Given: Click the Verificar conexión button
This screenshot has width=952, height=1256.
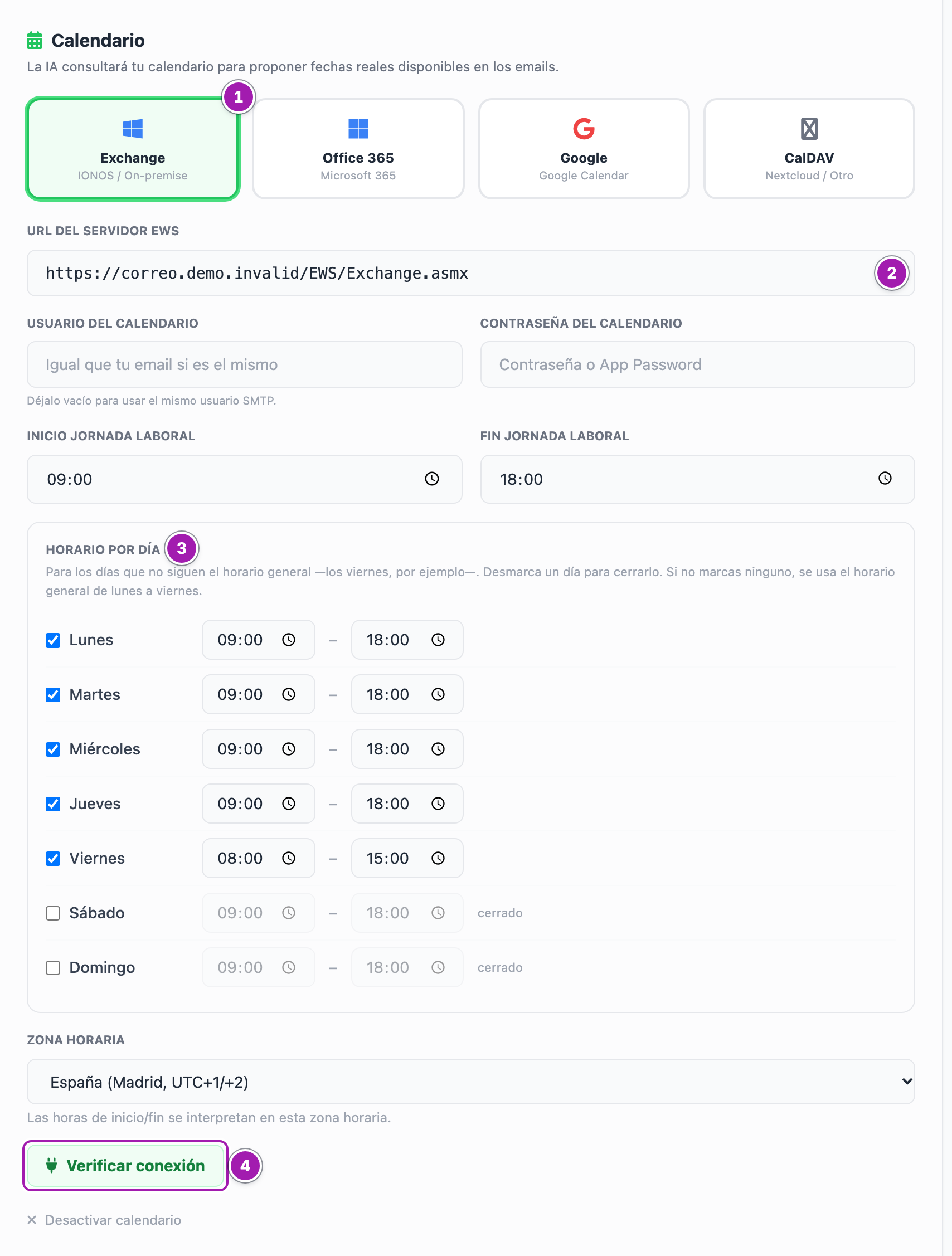Looking at the screenshot, I should coord(125,1165).
